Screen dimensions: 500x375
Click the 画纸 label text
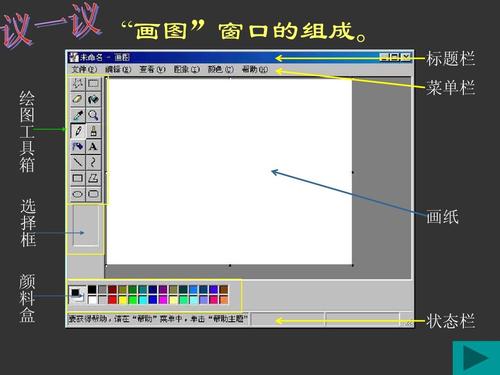443,217
